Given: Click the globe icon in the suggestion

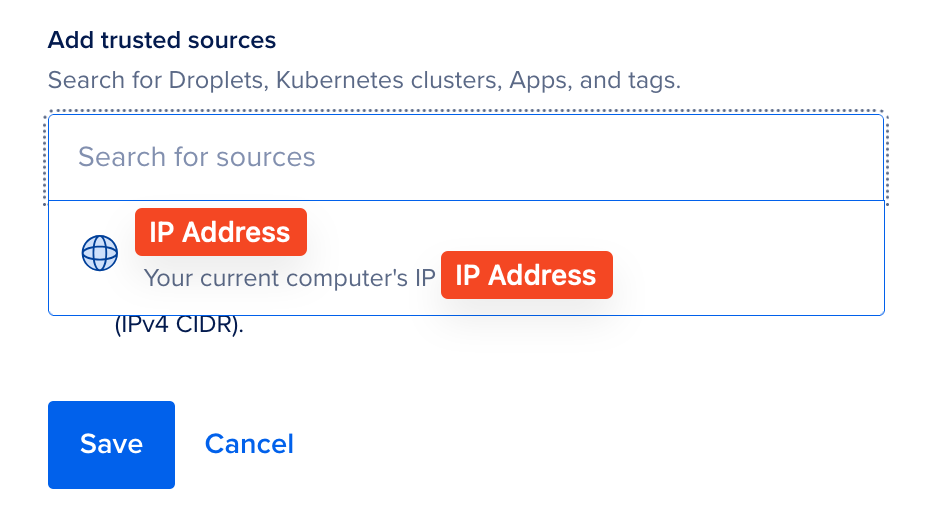Looking at the screenshot, I should click(100, 253).
